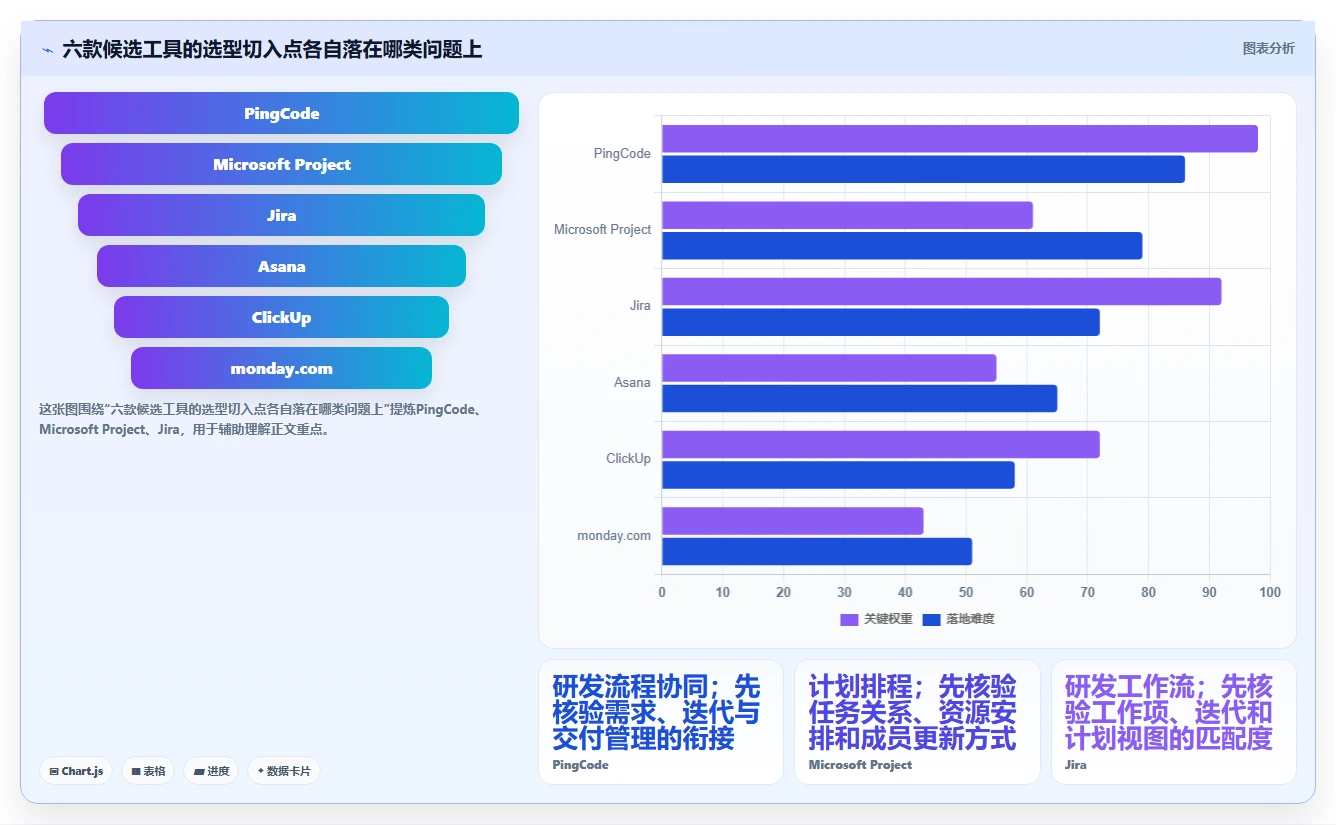Screen dimensions: 1336x825
Task: Click Microsoft Project's purple 关键权重 bar
Action: click(847, 215)
